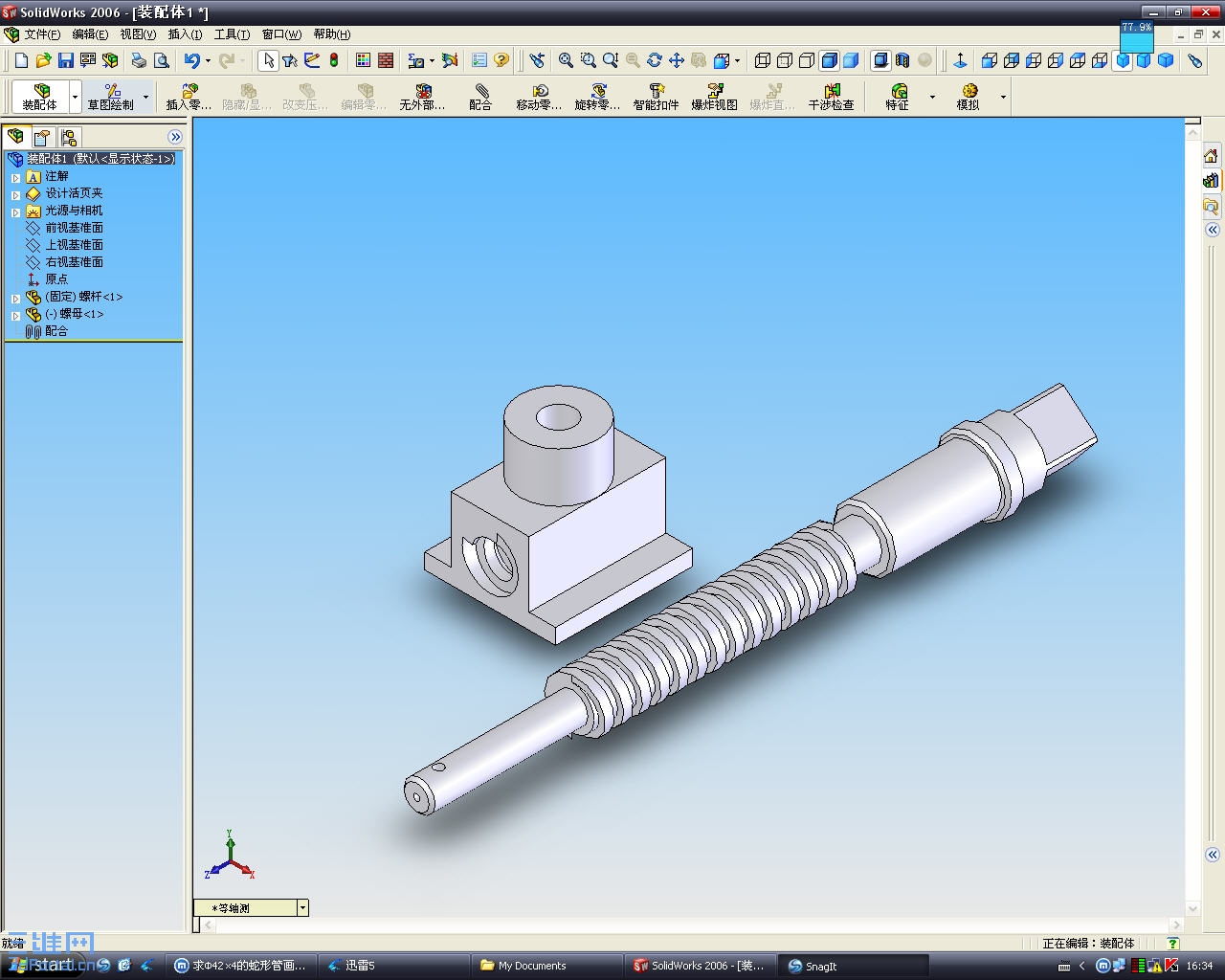Open the 文件(F) menu
The height and width of the screenshot is (980, 1225).
43,34
